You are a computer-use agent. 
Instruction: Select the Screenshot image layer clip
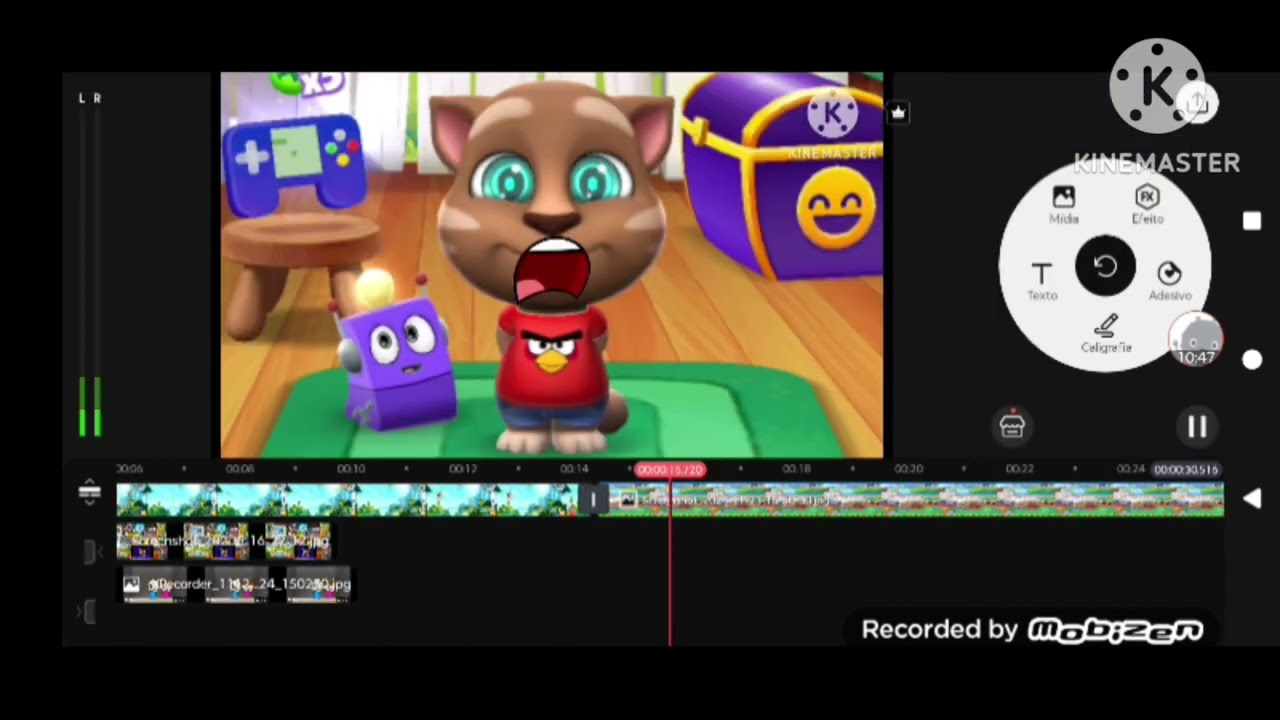click(x=224, y=541)
